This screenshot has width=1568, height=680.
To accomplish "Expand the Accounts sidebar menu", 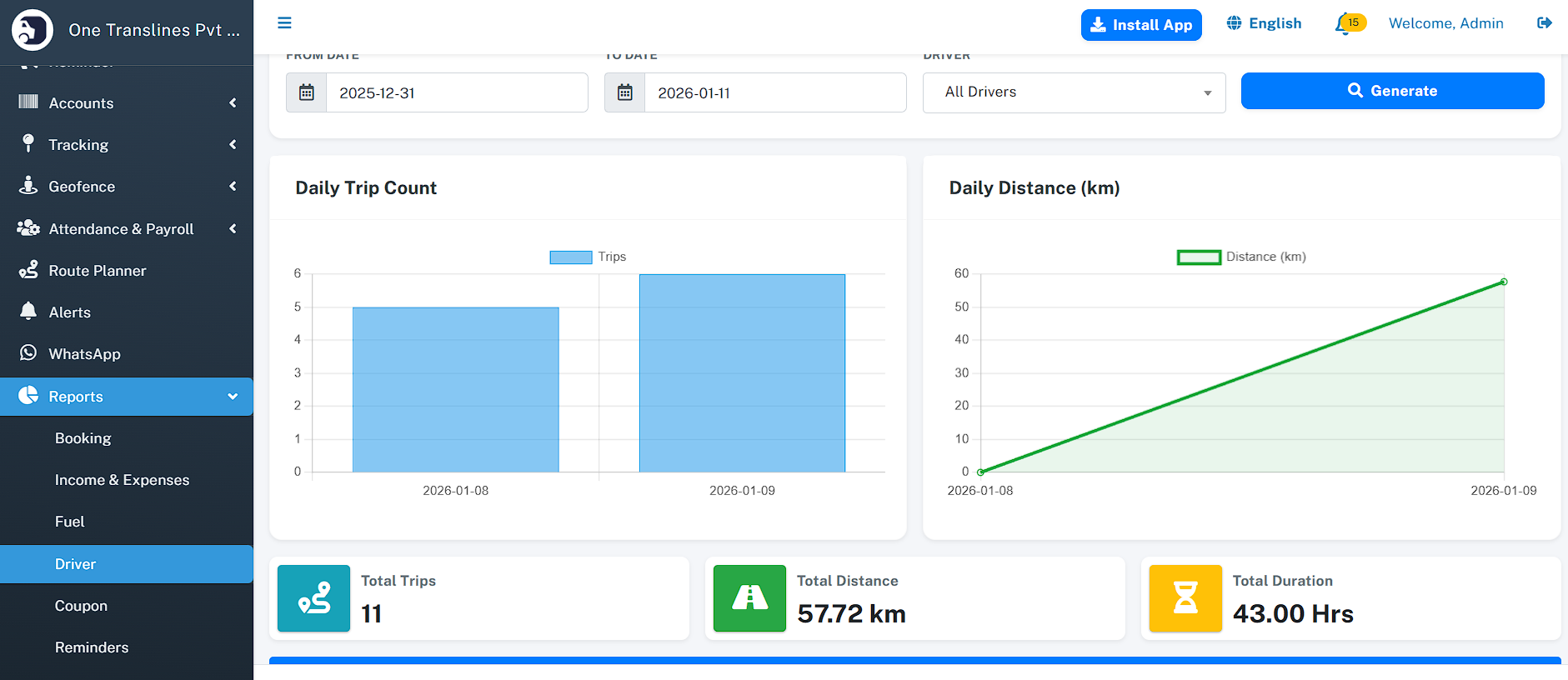I will [x=127, y=103].
